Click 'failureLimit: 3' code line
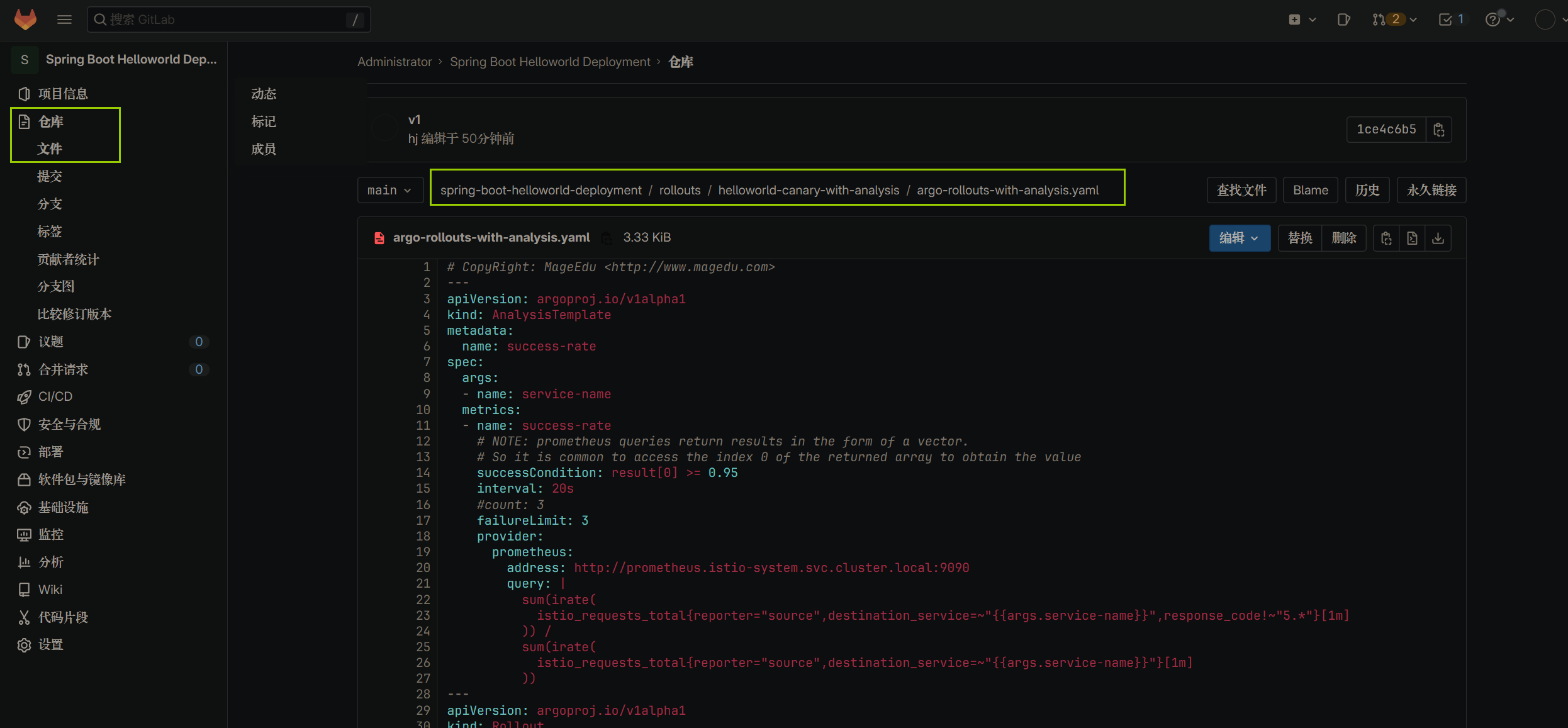 pyautogui.click(x=532, y=520)
